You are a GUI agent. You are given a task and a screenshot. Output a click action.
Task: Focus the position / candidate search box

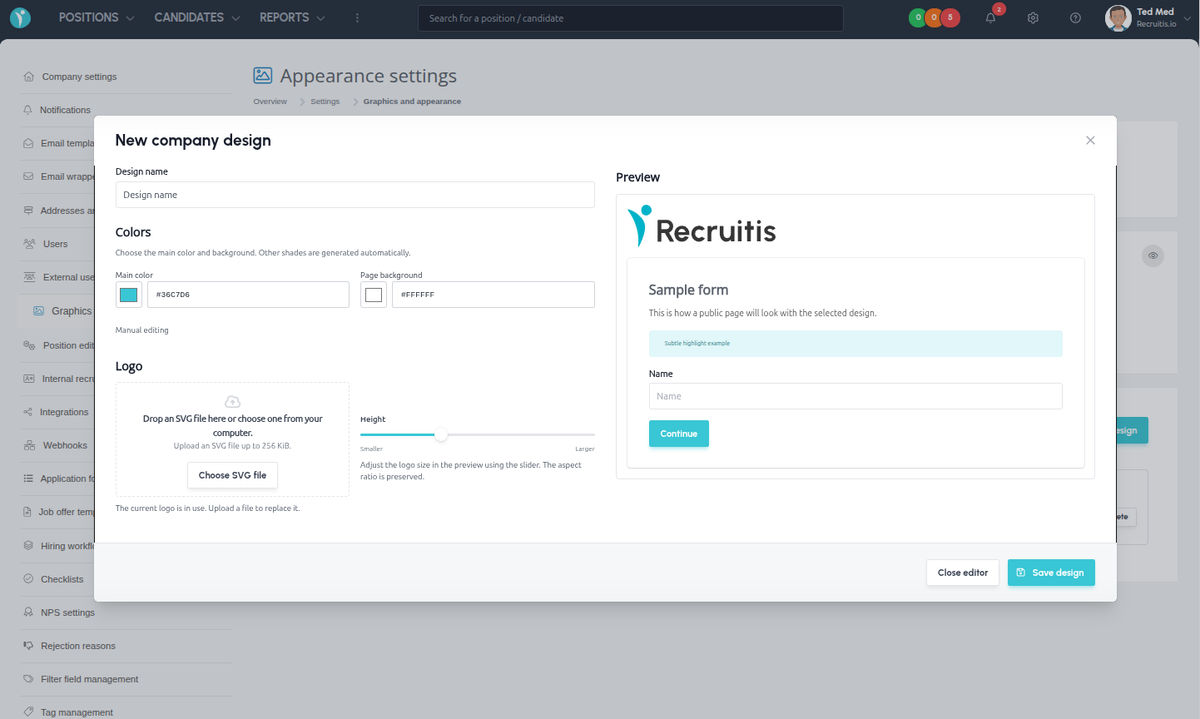[x=630, y=18]
